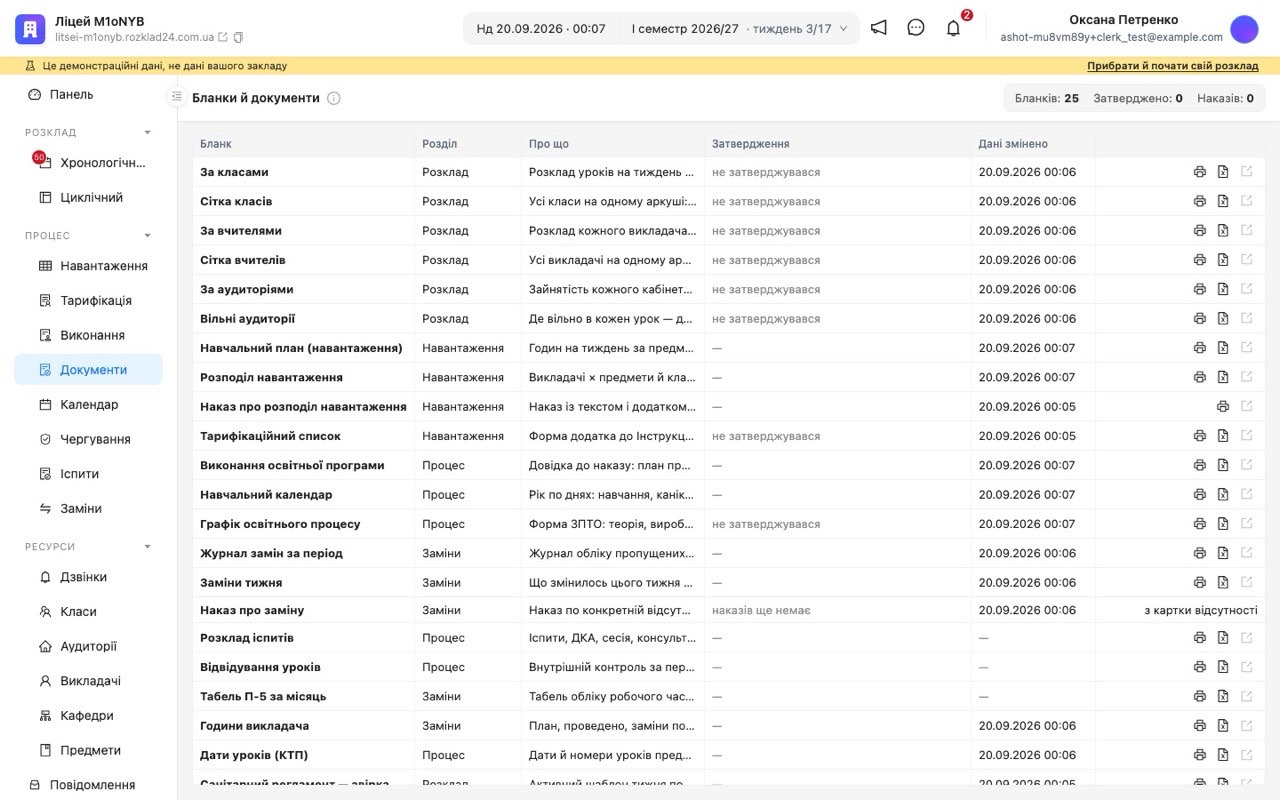Viewport: 1280px width, 800px height.
Task: Collapse the РЕСУРСИ sidebar section
Action: click(148, 547)
